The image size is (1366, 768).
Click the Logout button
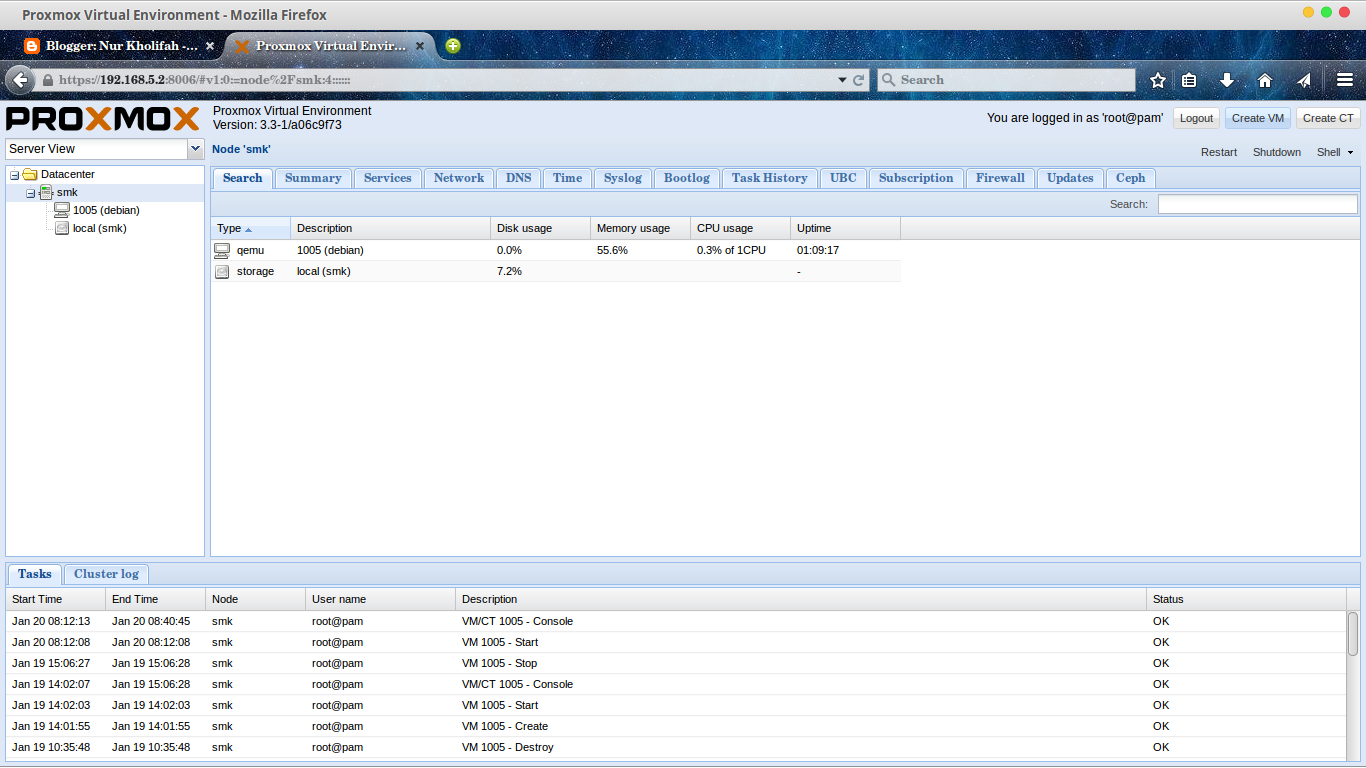(1196, 118)
